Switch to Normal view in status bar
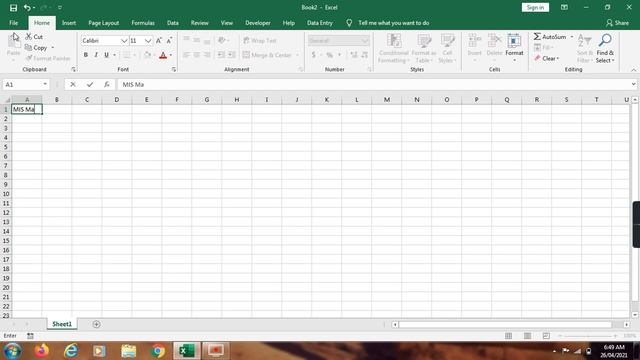The image size is (640, 360). (508, 336)
